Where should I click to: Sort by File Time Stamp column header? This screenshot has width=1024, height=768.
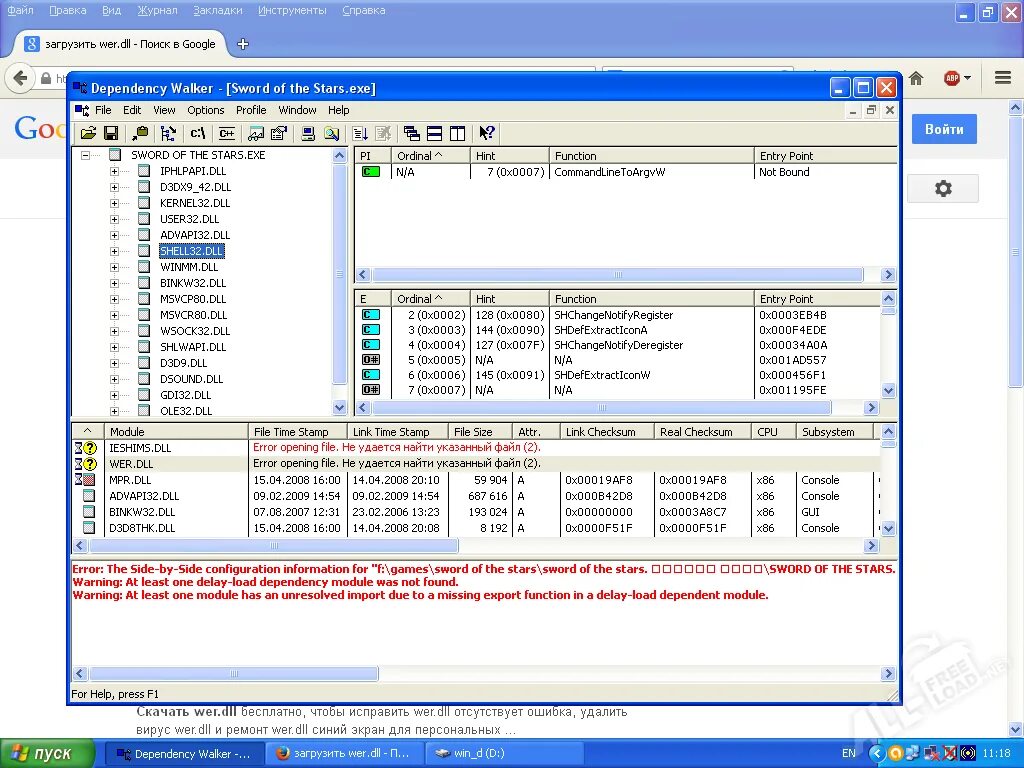(298, 432)
